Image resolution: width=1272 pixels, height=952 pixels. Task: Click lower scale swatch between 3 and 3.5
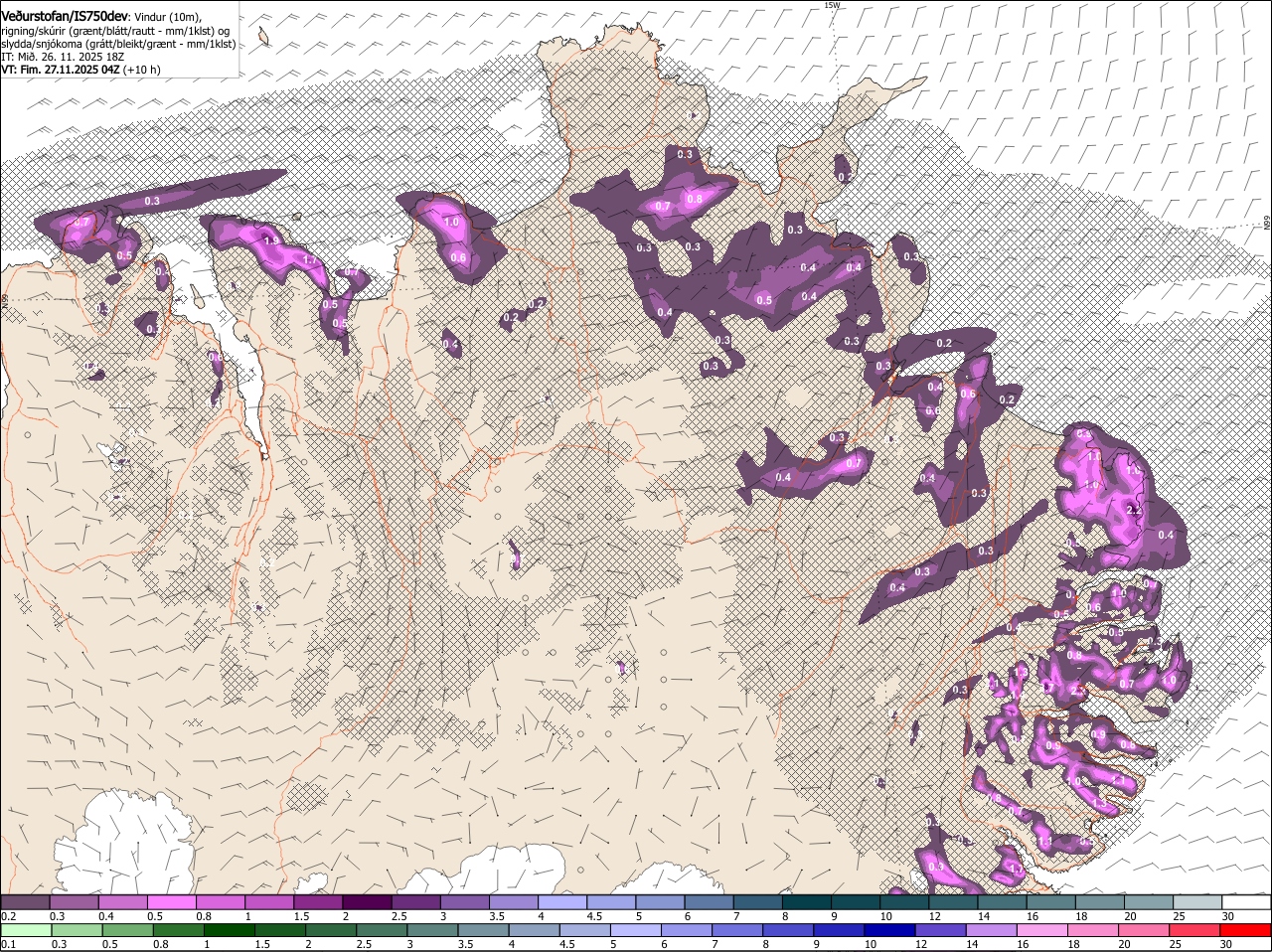click(x=431, y=930)
